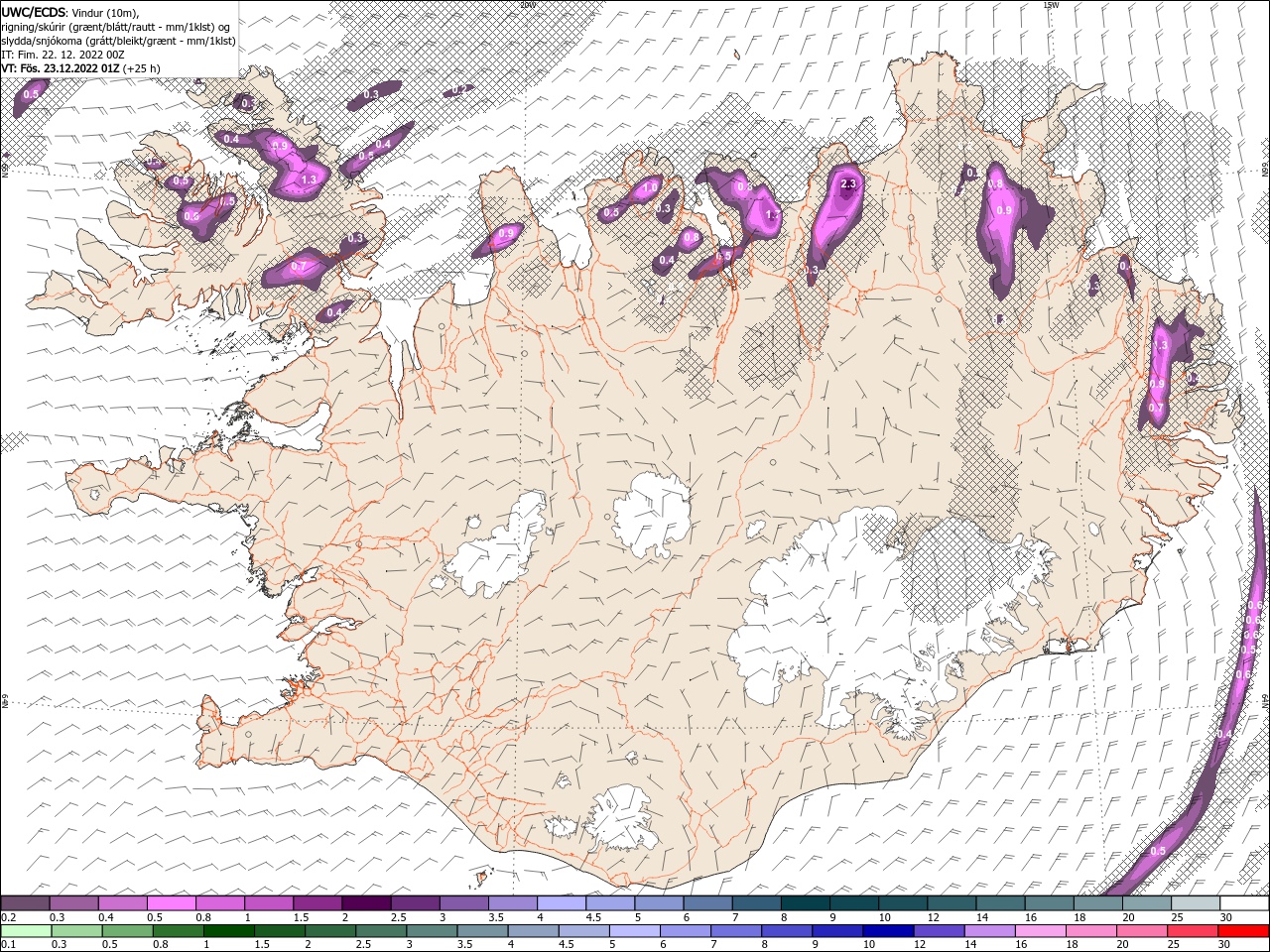Click the 15W longitude label
The height and width of the screenshot is (952, 1270).
point(1051,5)
